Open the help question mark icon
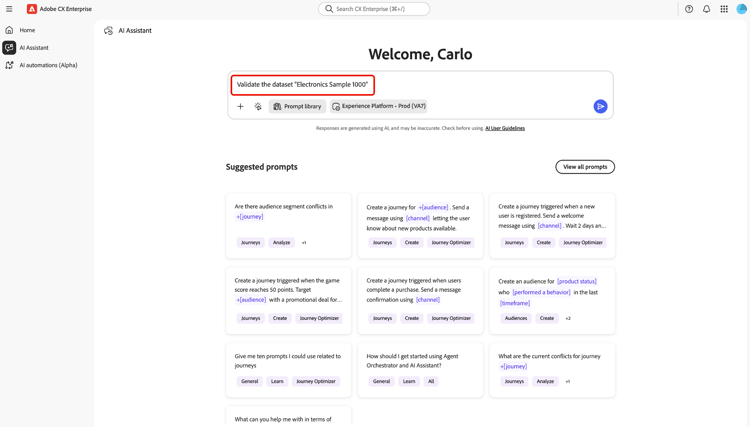Screen dimensions: 750x427 [689, 9]
